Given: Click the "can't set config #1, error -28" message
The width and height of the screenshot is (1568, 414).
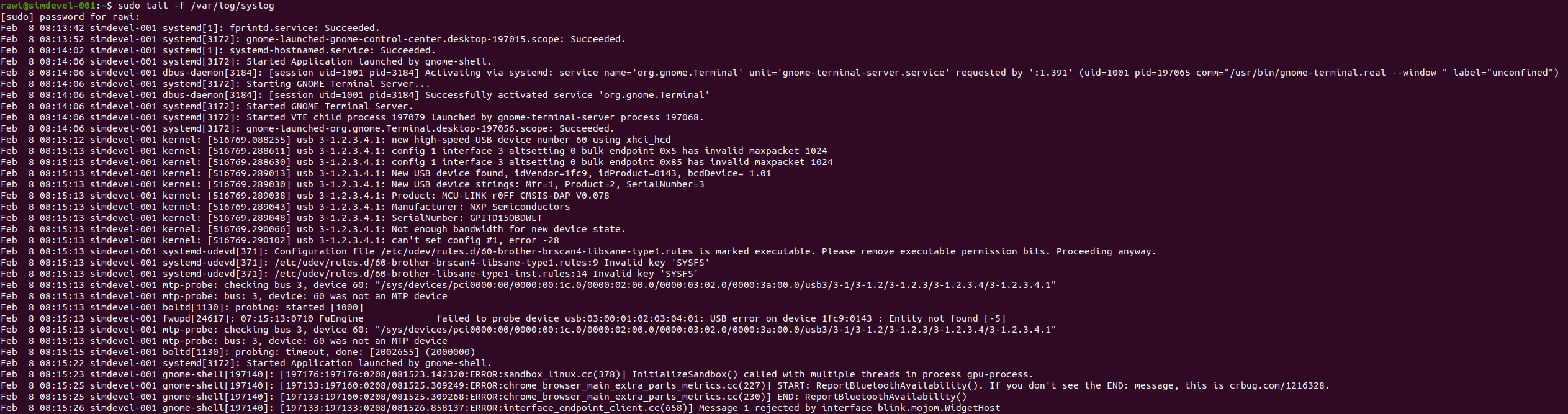Looking at the screenshot, I should 475,240.
